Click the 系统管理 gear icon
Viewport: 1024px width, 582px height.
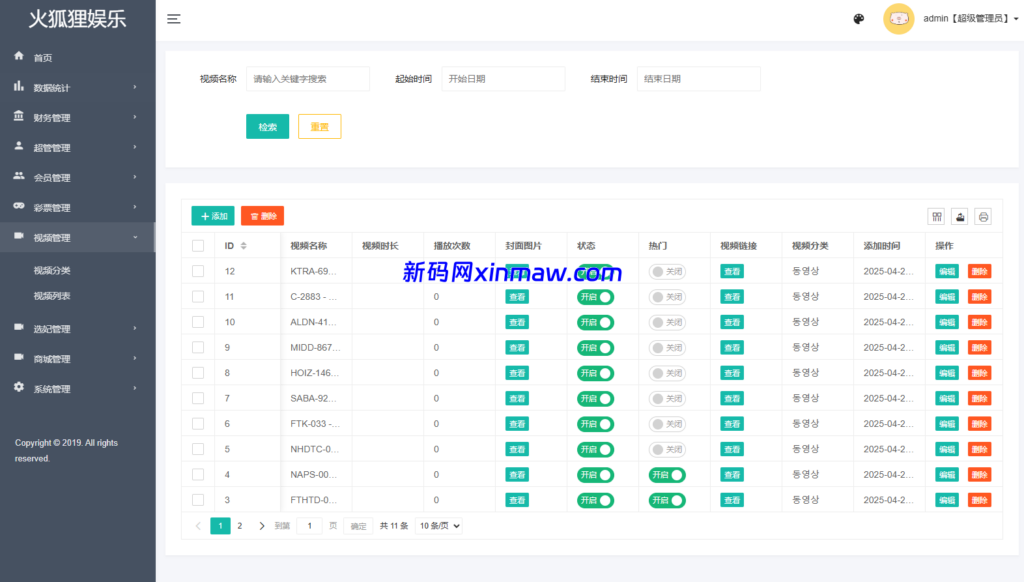pos(19,387)
